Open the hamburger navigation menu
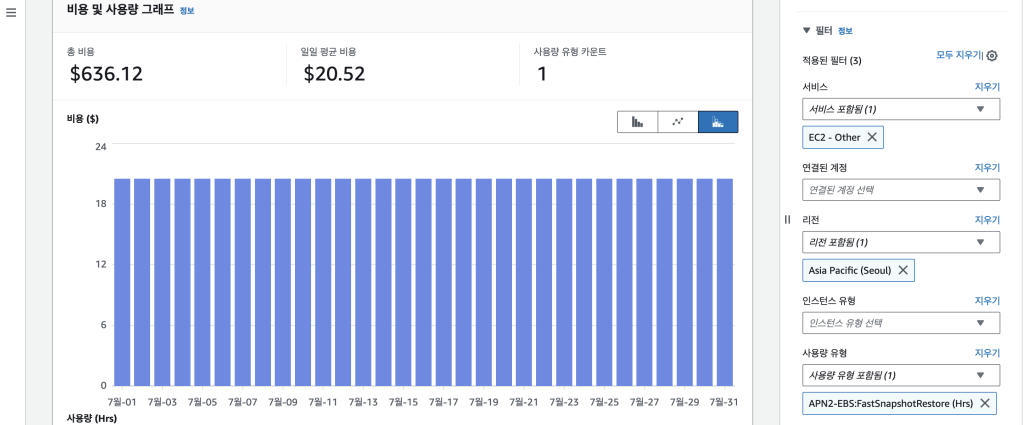This screenshot has width=1024, height=425. 11,13
